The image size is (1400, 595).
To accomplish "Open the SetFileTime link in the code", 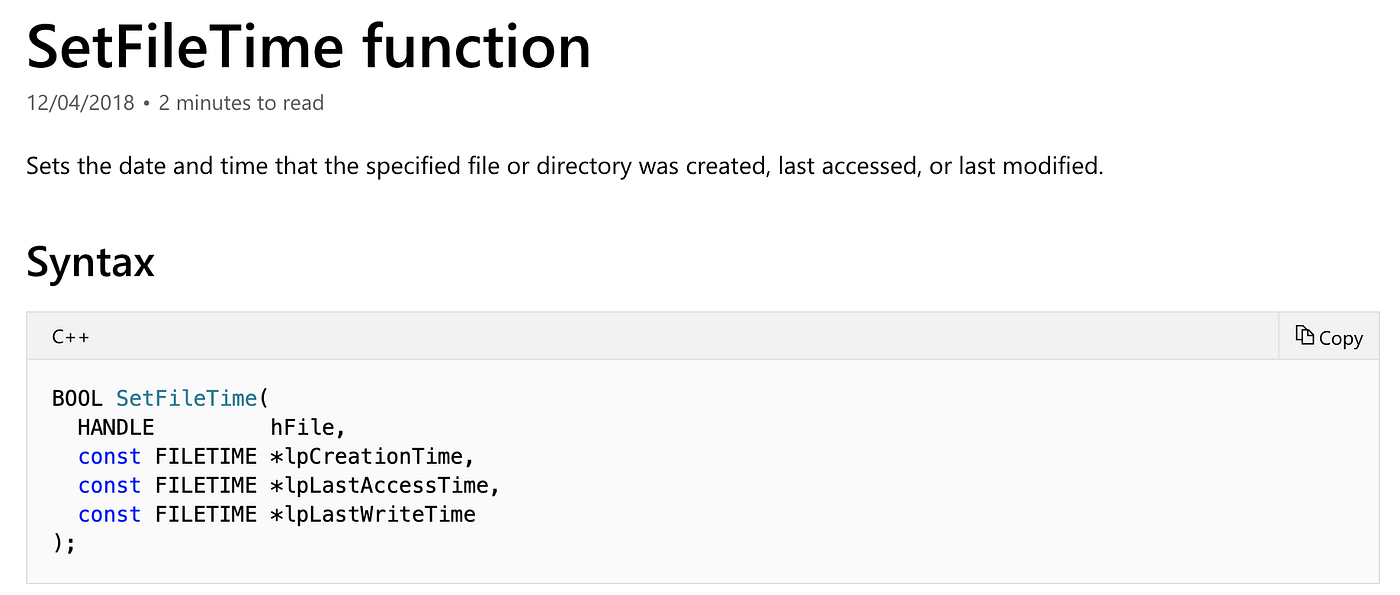I will point(186,398).
